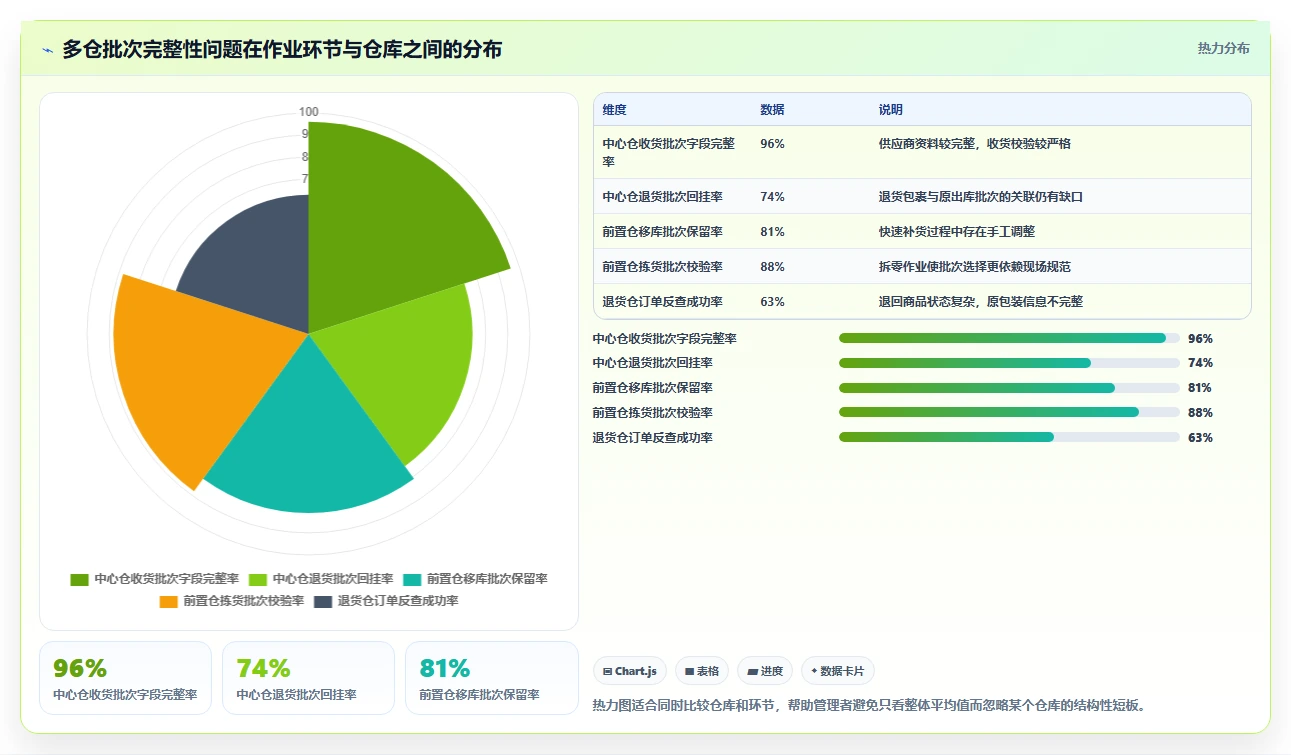Click description 拆零作业使批次选择更依赖现场规范
The width and height of the screenshot is (1291, 755).
(975, 267)
